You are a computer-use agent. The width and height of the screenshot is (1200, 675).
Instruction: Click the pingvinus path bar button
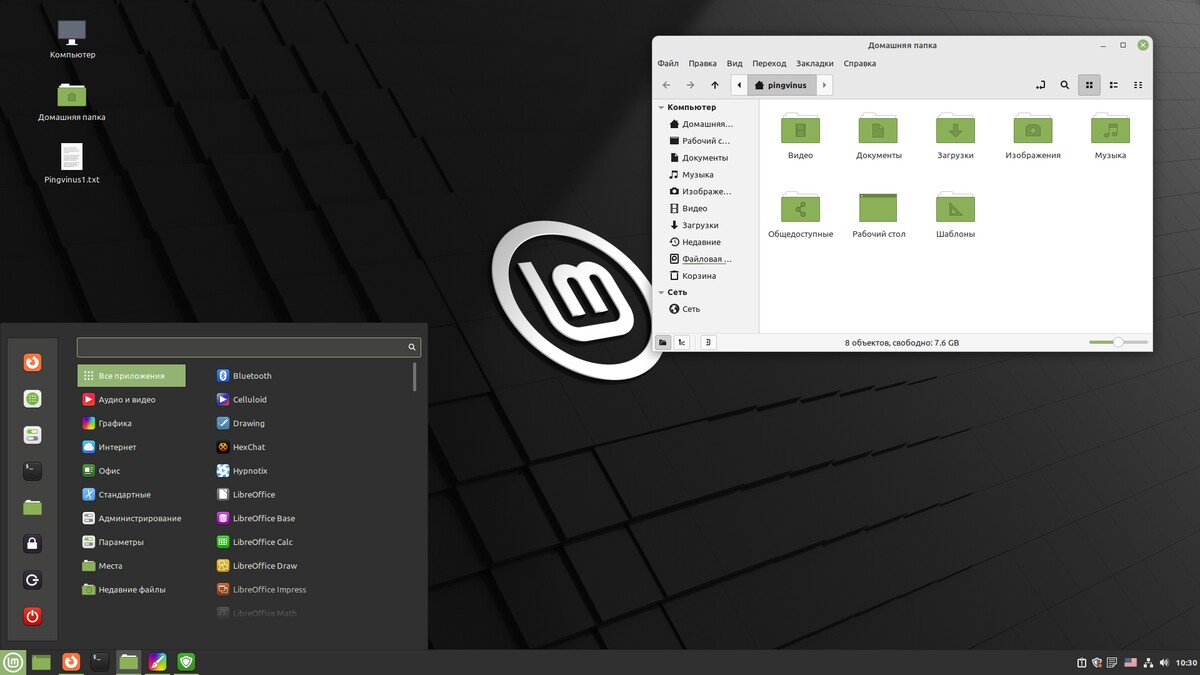782,85
